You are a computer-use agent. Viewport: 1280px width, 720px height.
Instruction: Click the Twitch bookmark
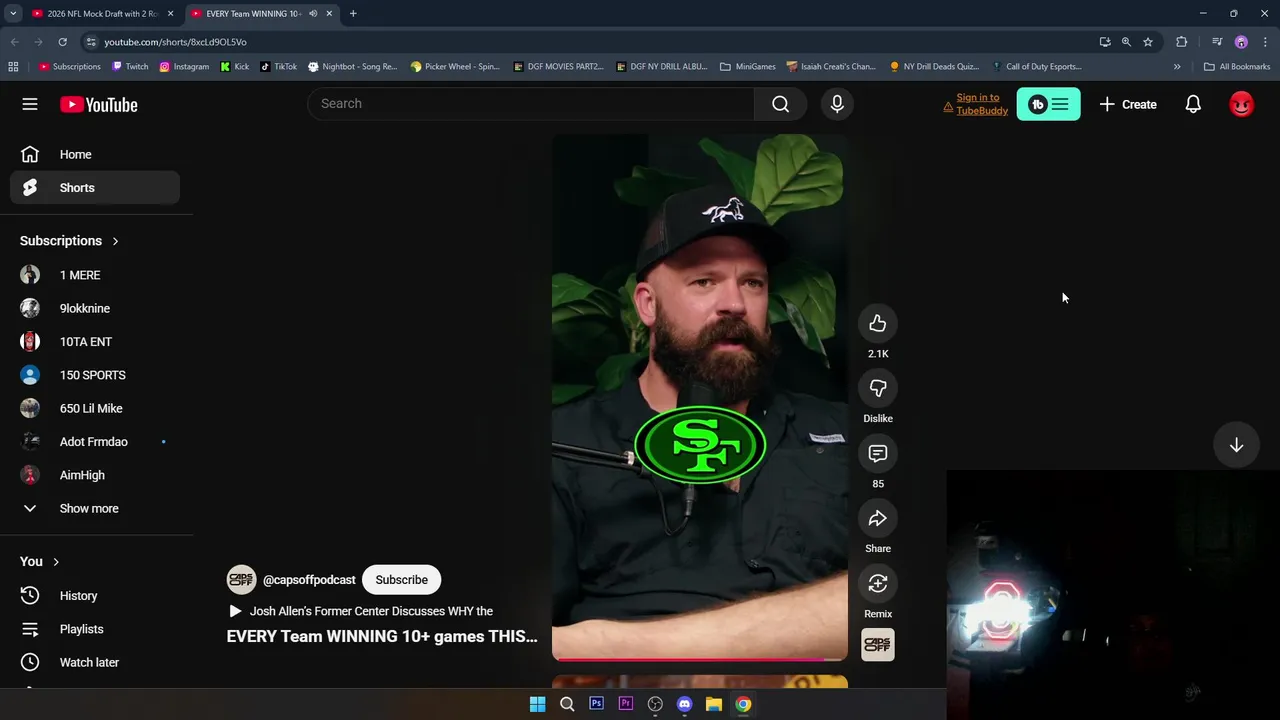click(130, 67)
